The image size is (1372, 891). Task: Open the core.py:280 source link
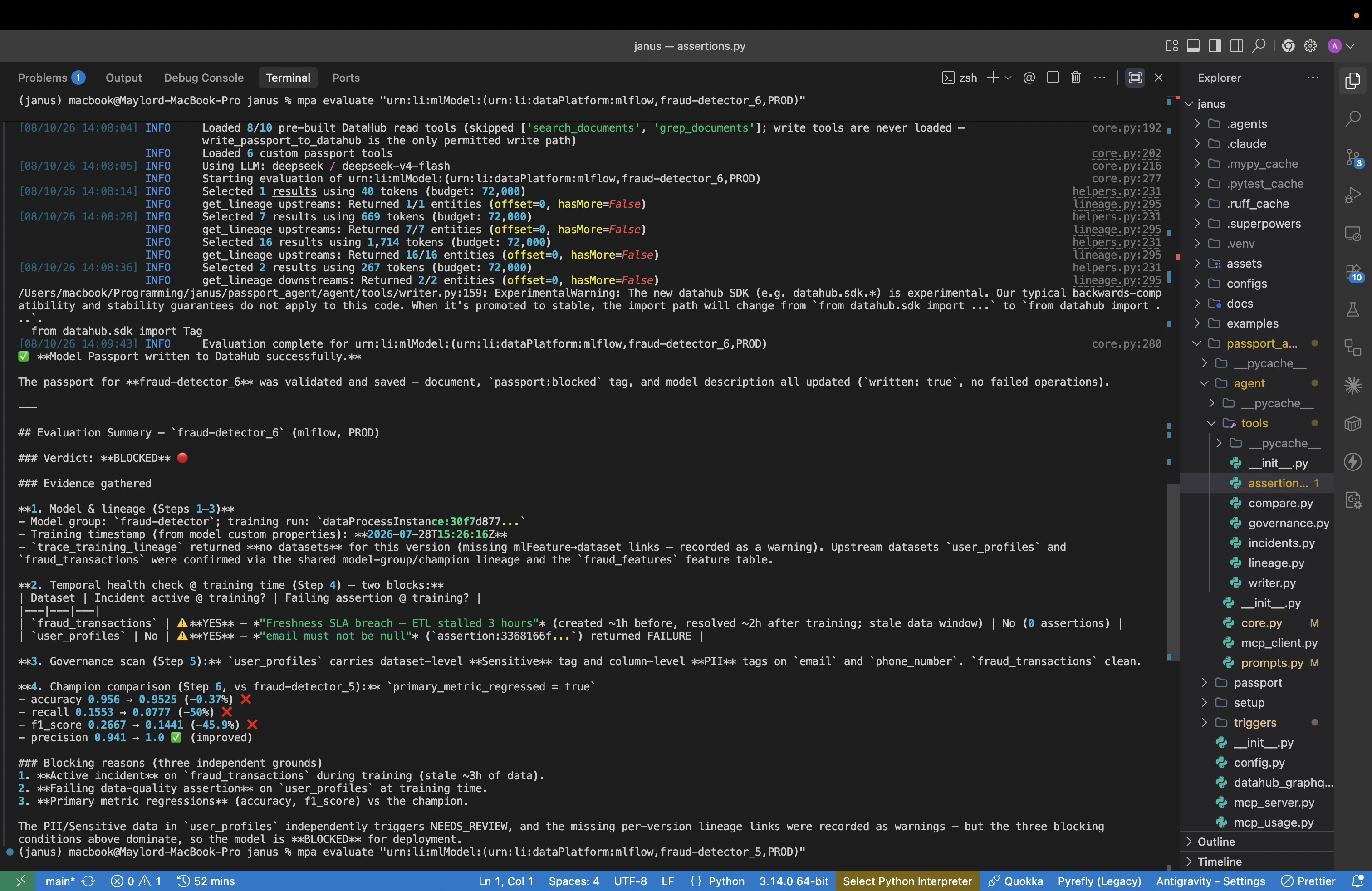[x=1126, y=344]
